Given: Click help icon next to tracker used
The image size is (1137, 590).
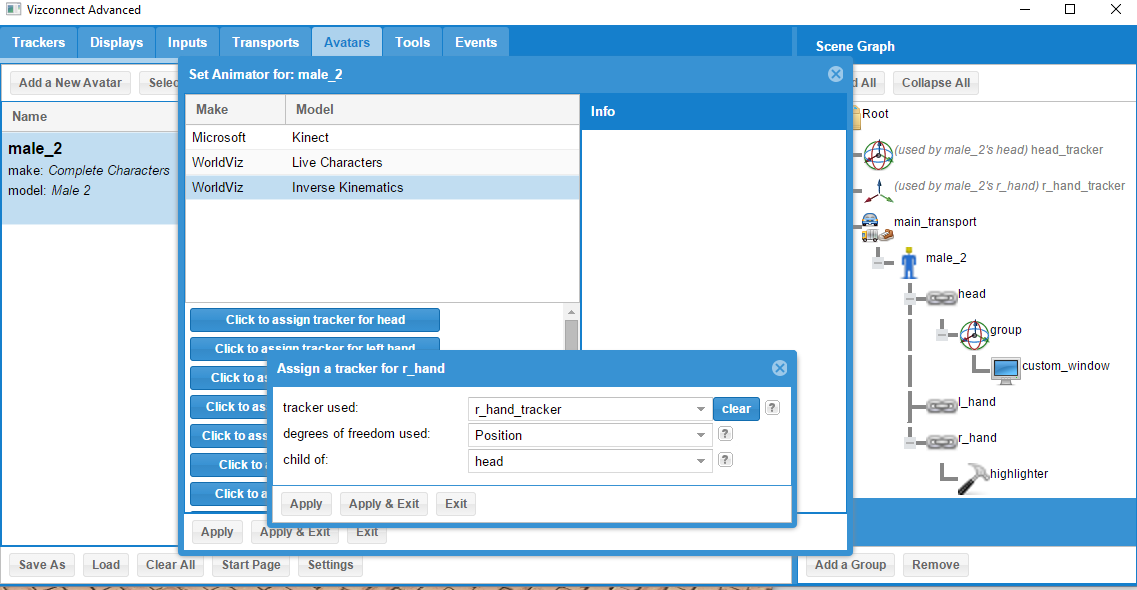Looking at the screenshot, I should [772, 408].
